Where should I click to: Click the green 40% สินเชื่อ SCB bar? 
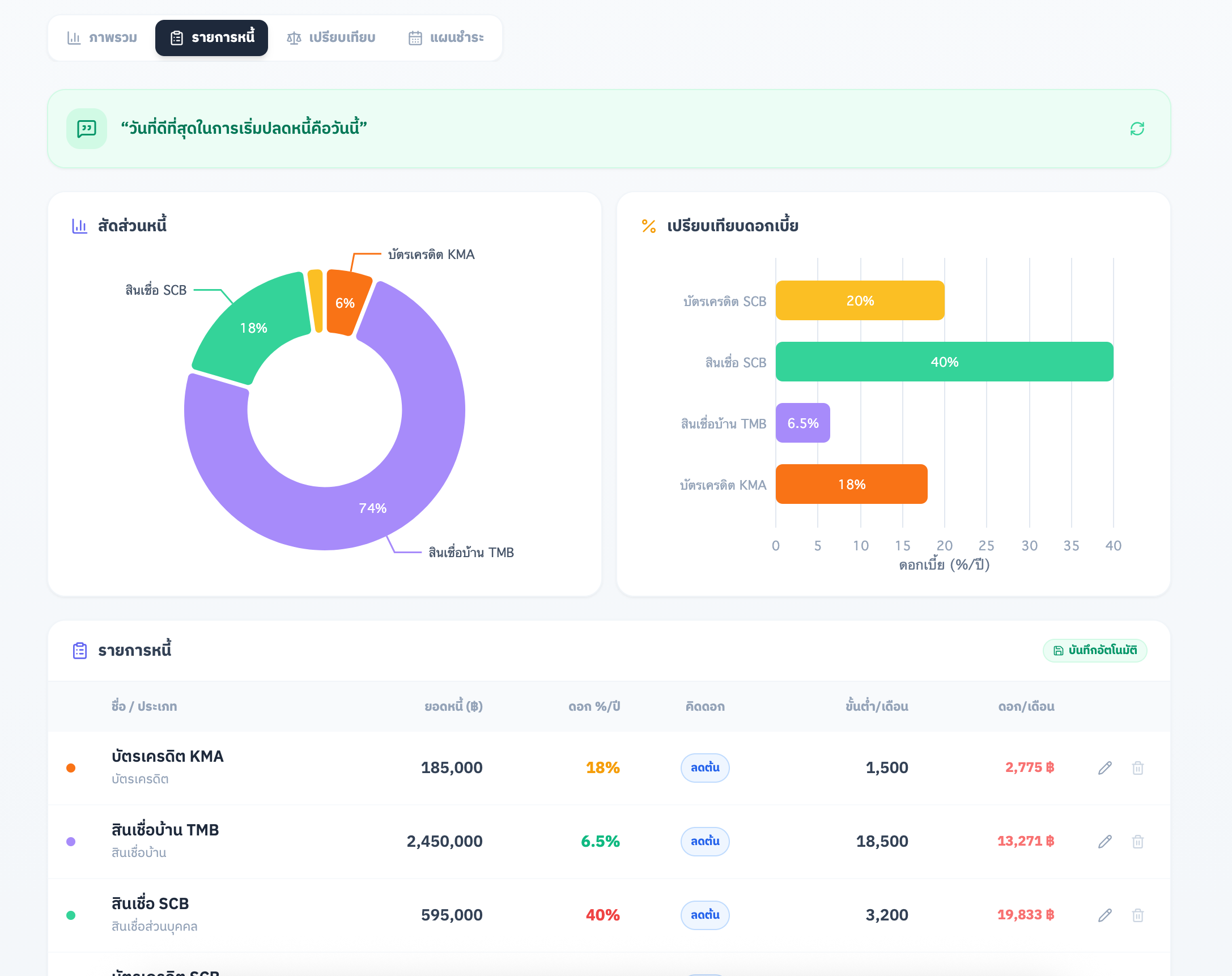(x=944, y=362)
